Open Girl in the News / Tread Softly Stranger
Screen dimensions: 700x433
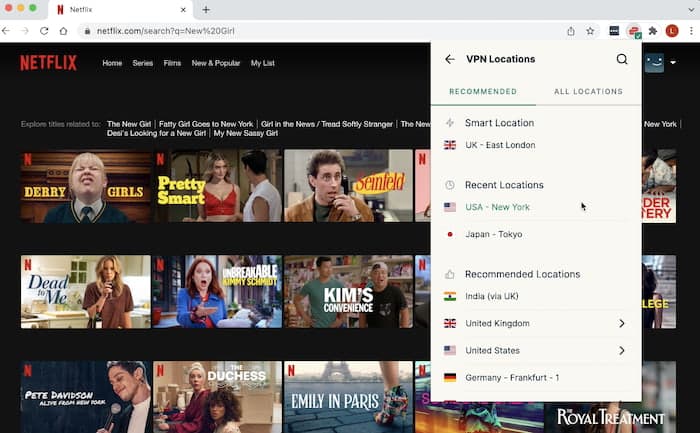point(327,124)
